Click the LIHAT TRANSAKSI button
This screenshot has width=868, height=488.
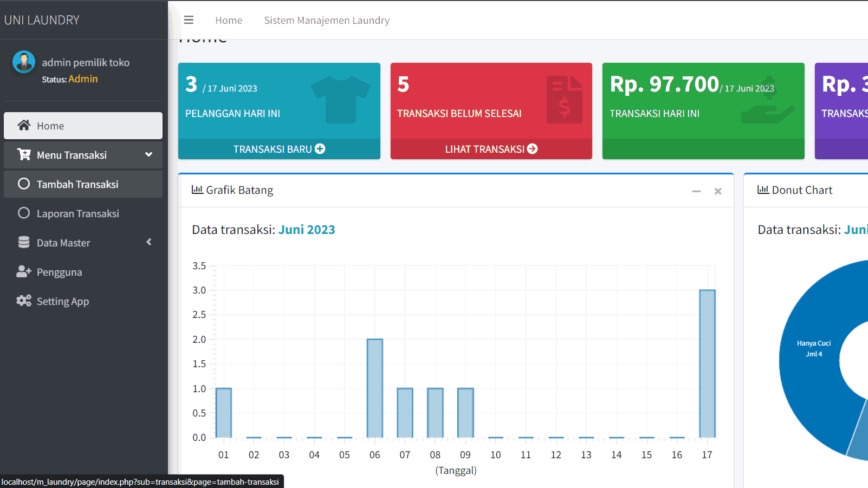[491, 149]
